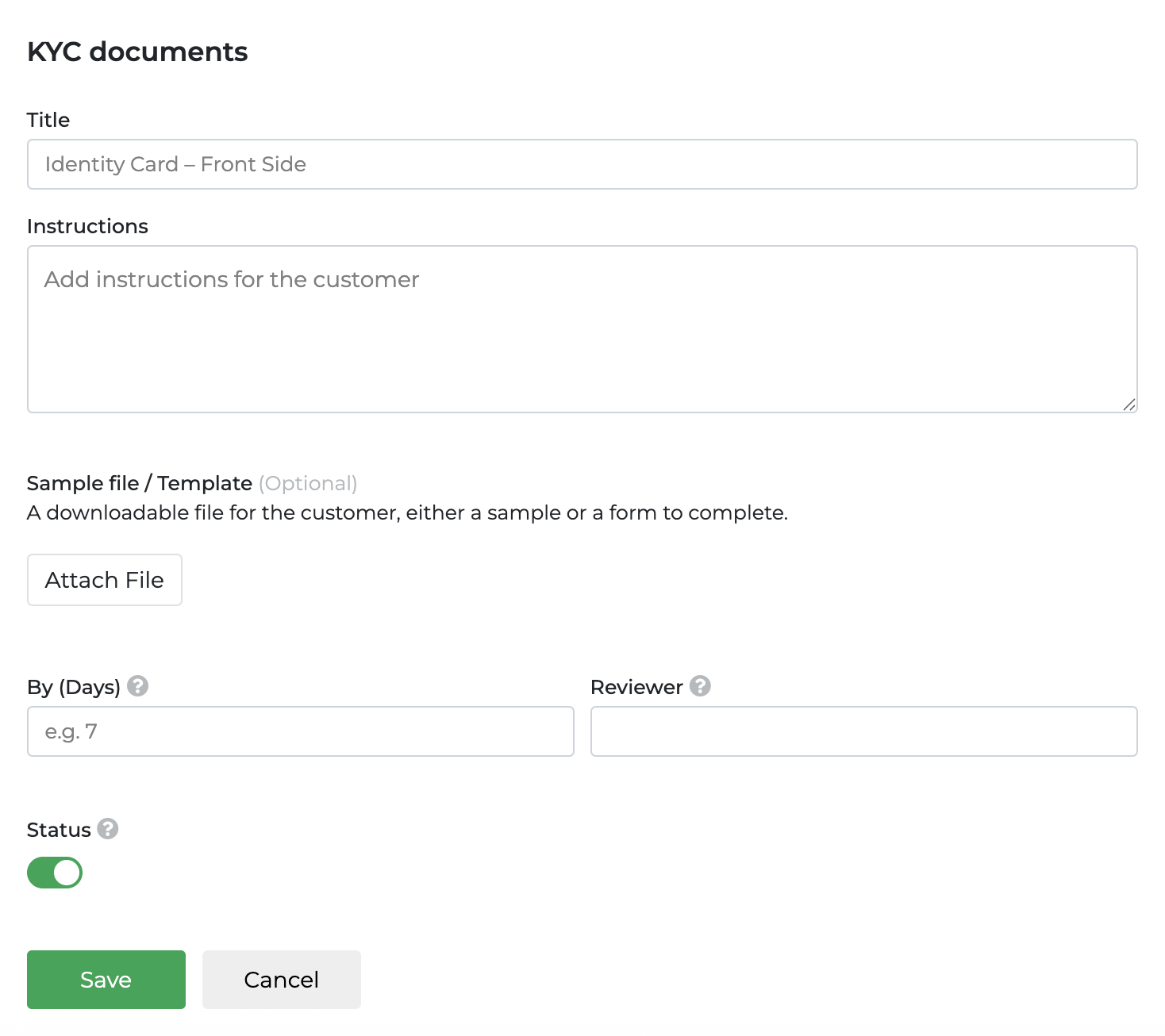The width and height of the screenshot is (1165, 1036).
Task: Attach a sample file via Attach File
Action: tap(105, 580)
